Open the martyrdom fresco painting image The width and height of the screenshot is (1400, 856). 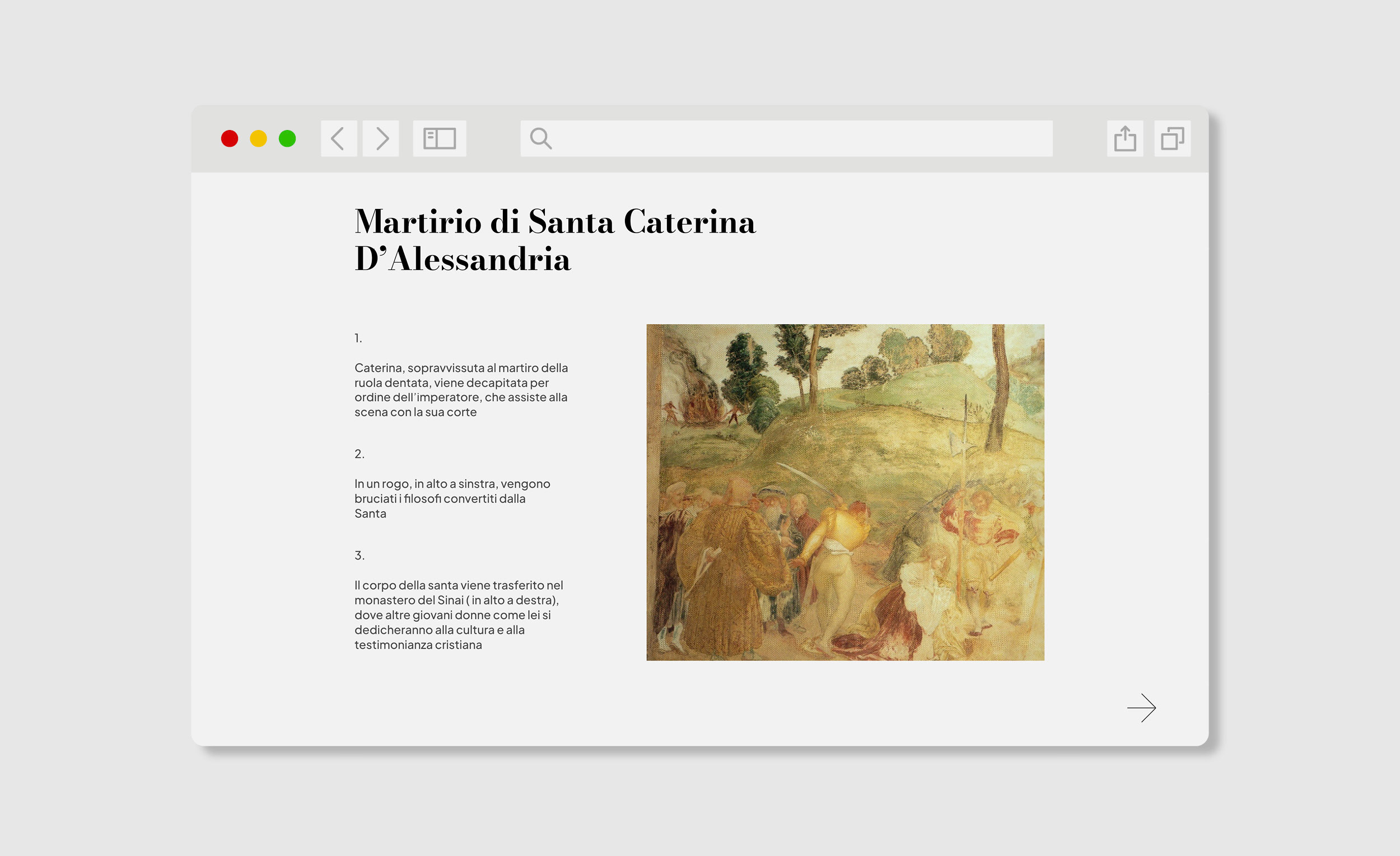[x=845, y=492]
